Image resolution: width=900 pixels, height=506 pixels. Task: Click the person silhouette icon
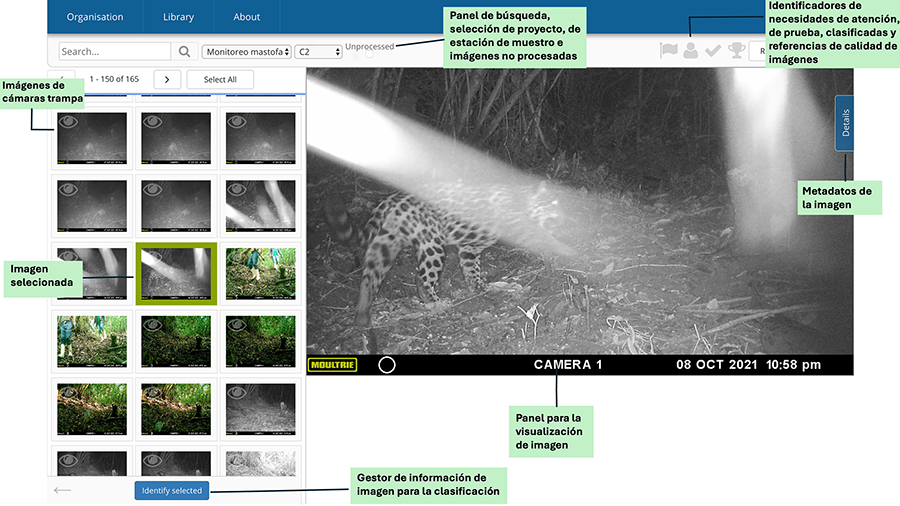[690, 51]
